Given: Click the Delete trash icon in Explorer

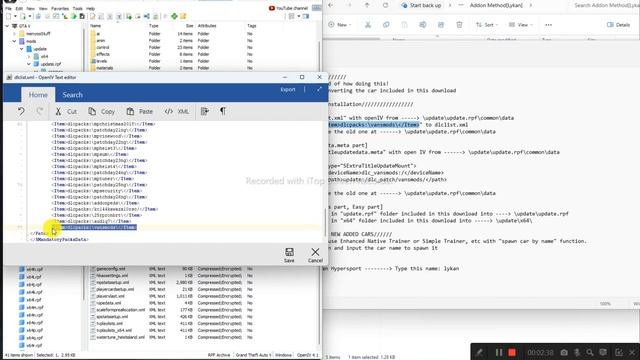Looking at the screenshot, I should [459, 25].
